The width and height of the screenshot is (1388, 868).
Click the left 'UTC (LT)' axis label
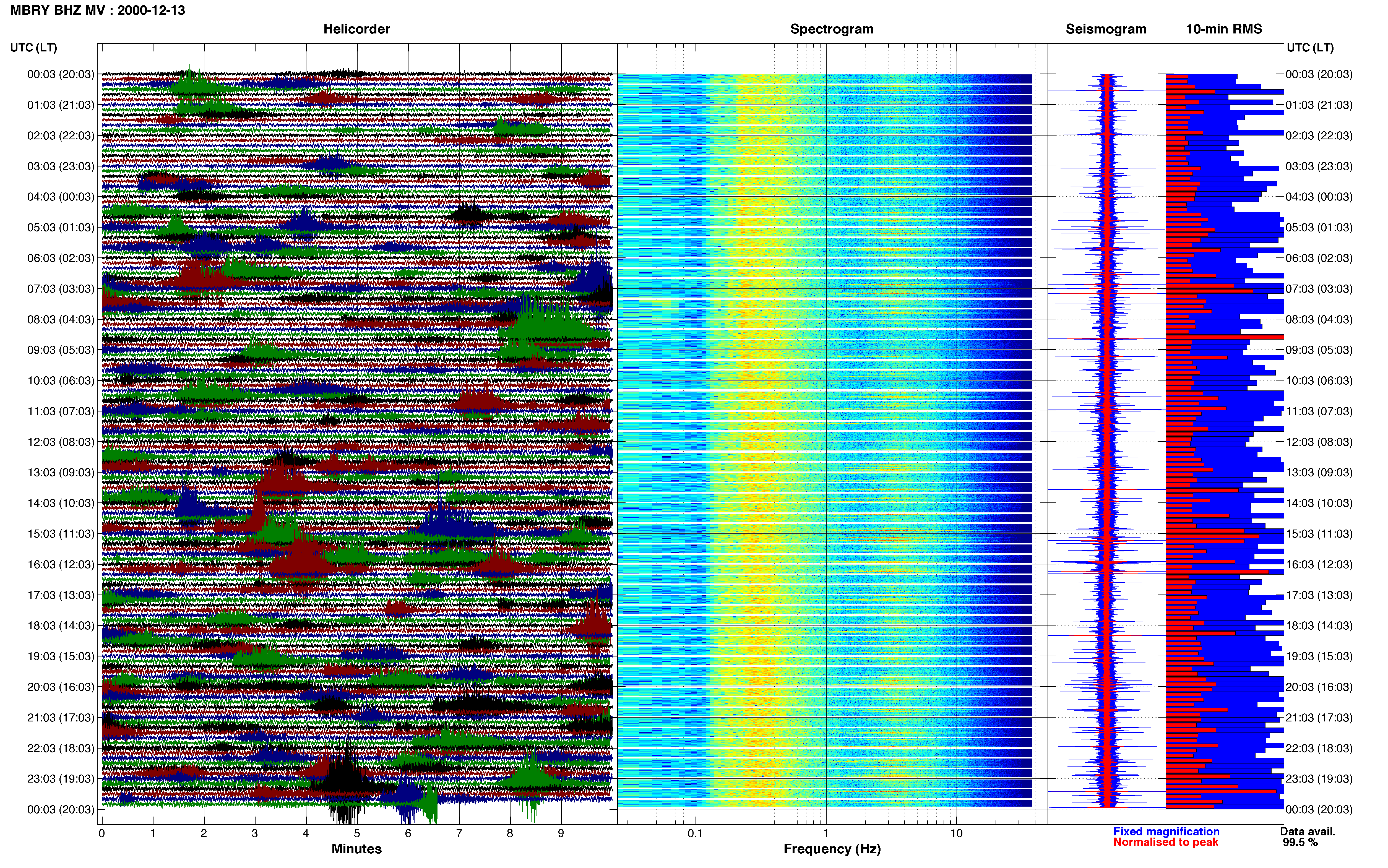click(33, 48)
